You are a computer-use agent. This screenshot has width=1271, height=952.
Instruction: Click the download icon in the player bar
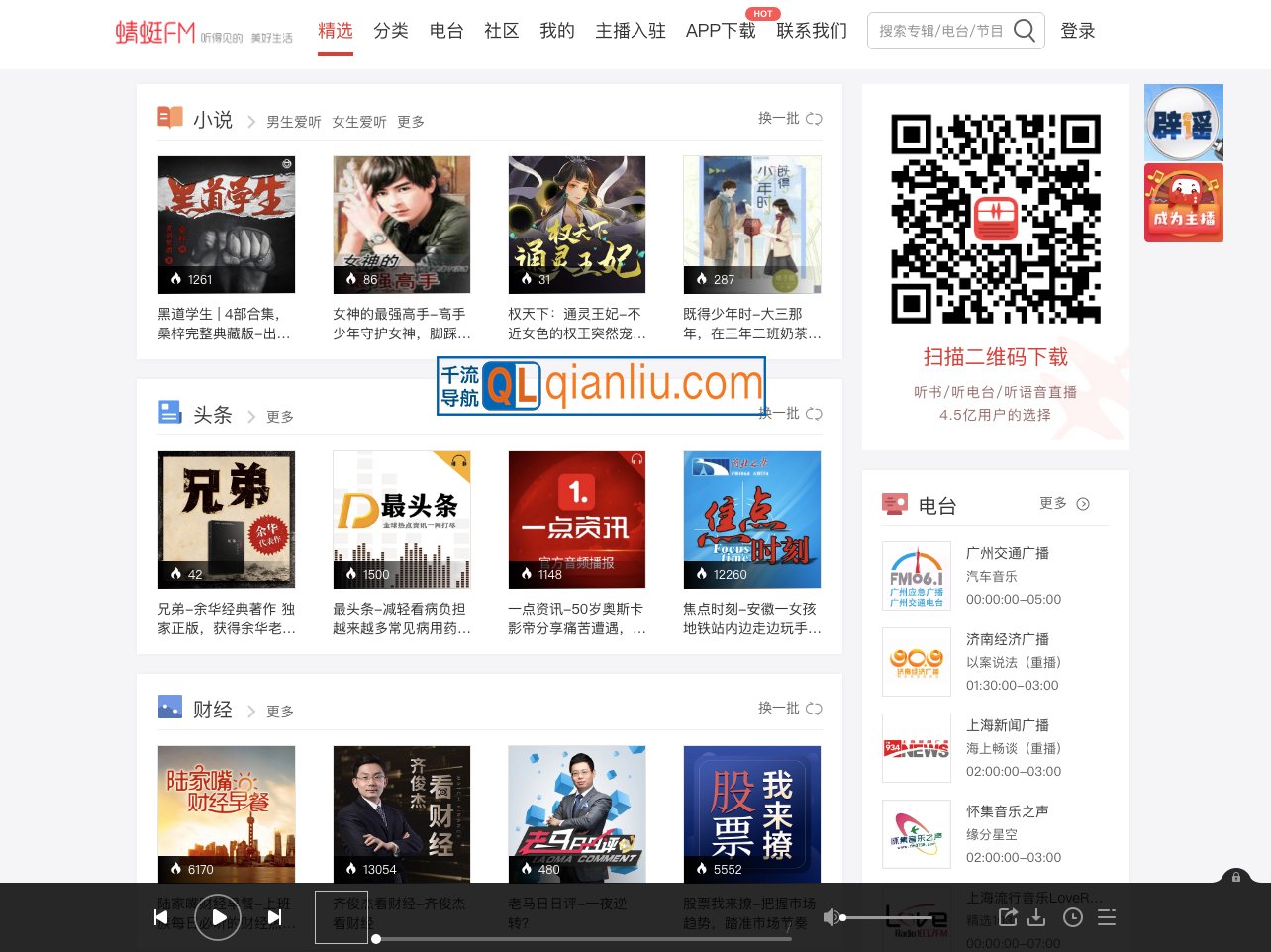1036,917
